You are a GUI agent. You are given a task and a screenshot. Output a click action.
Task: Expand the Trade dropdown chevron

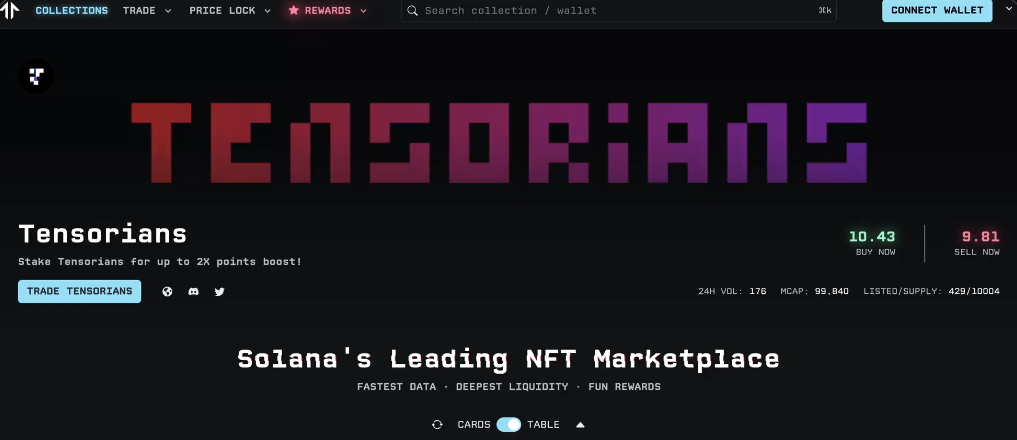pyautogui.click(x=168, y=11)
